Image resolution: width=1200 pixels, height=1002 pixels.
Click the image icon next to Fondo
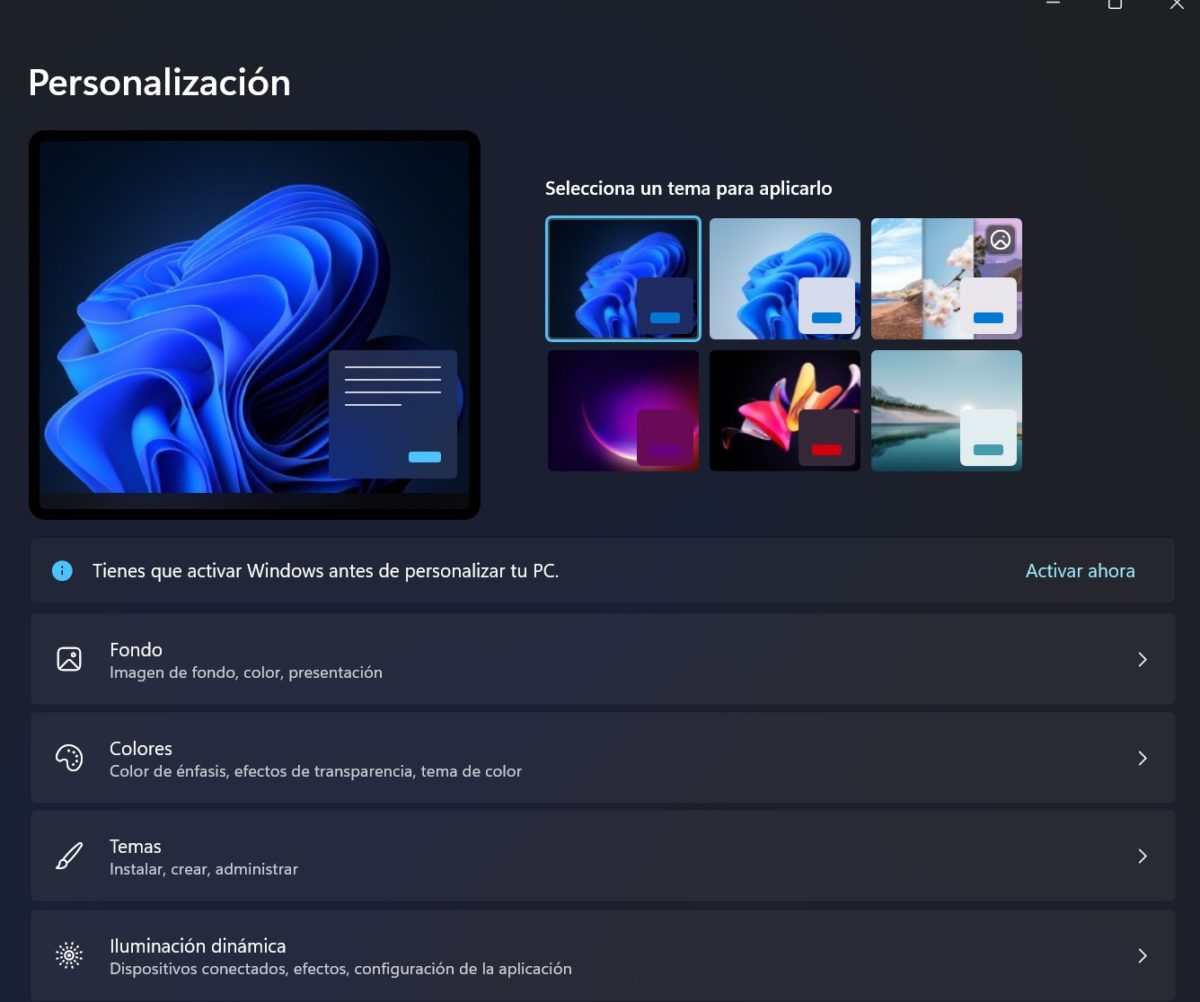(x=68, y=659)
